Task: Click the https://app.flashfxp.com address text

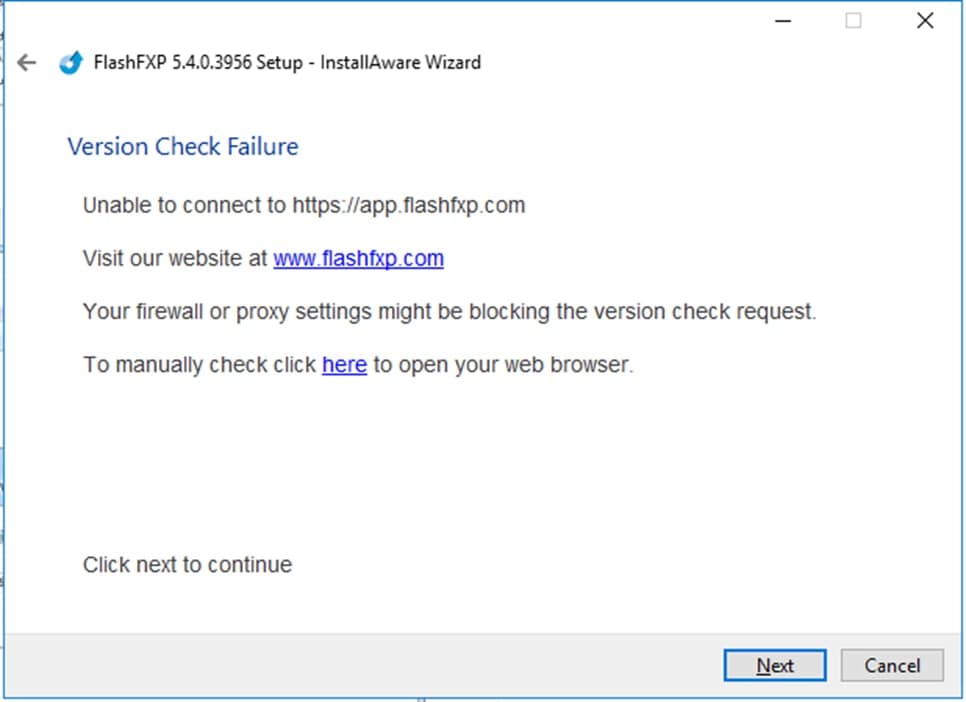Action: pyautogui.click(x=408, y=206)
